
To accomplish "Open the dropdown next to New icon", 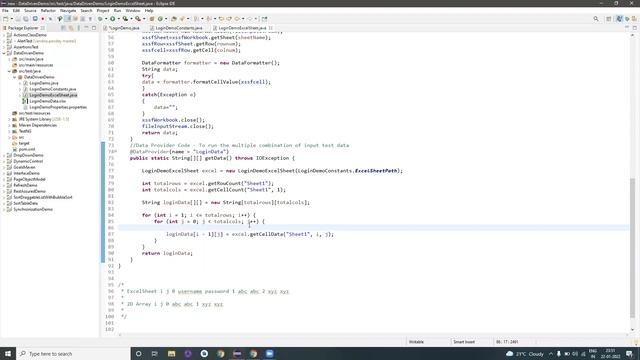I will tap(11, 19).
